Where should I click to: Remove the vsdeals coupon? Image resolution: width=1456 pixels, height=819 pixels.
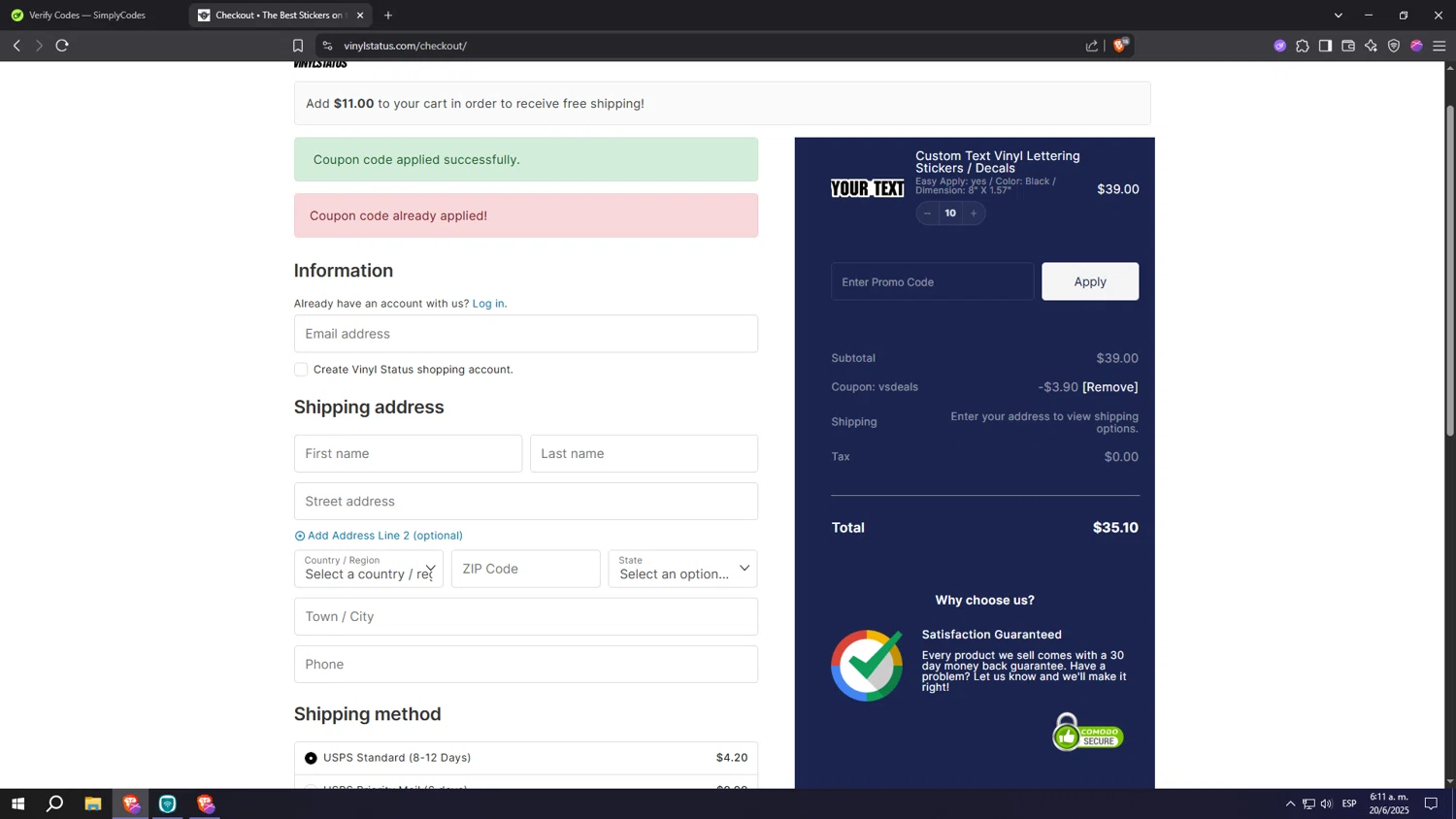[1110, 387]
